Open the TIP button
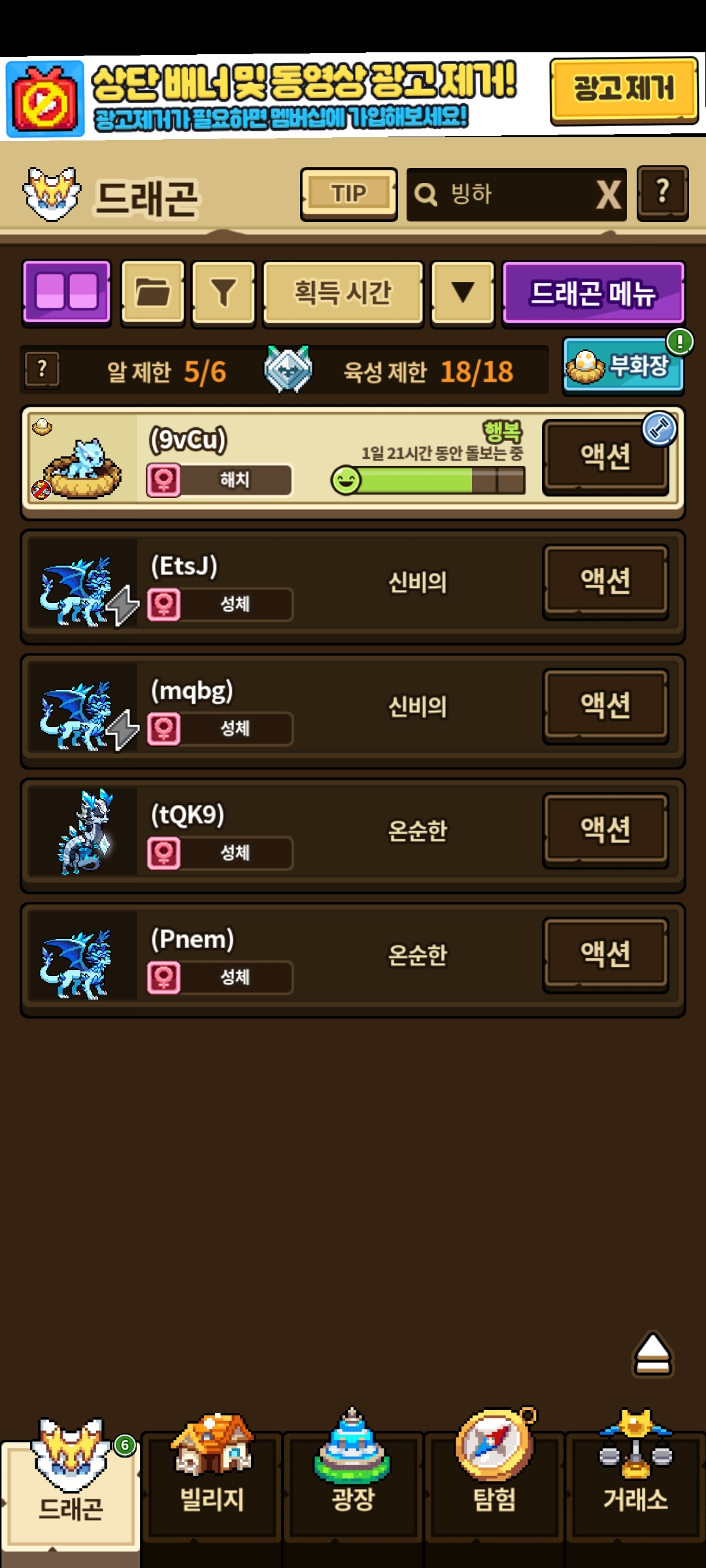 (x=348, y=194)
